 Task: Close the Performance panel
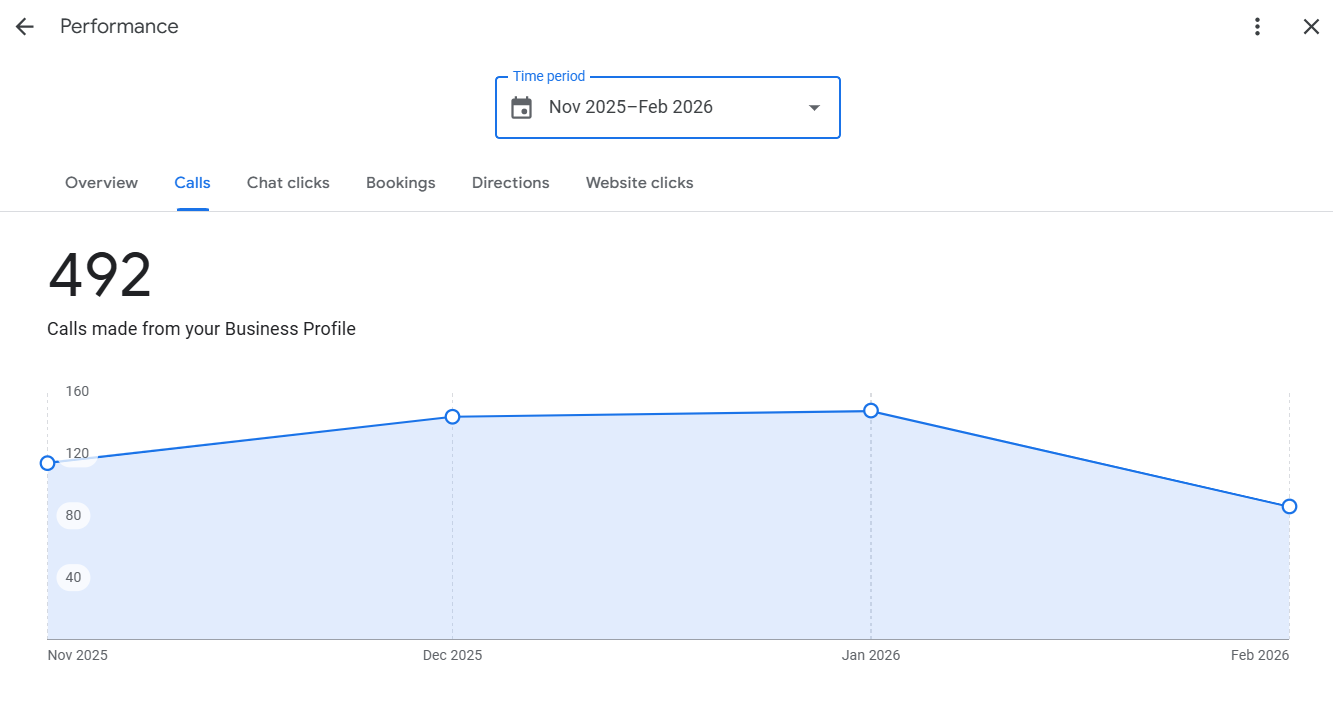point(1311,27)
